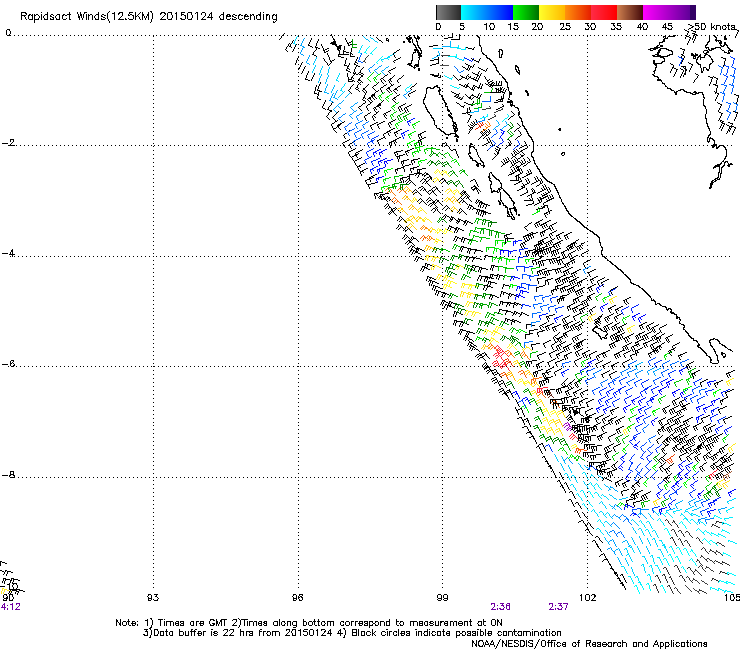
Task: Click the longitude axis label "93"
Action: tap(153, 598)
